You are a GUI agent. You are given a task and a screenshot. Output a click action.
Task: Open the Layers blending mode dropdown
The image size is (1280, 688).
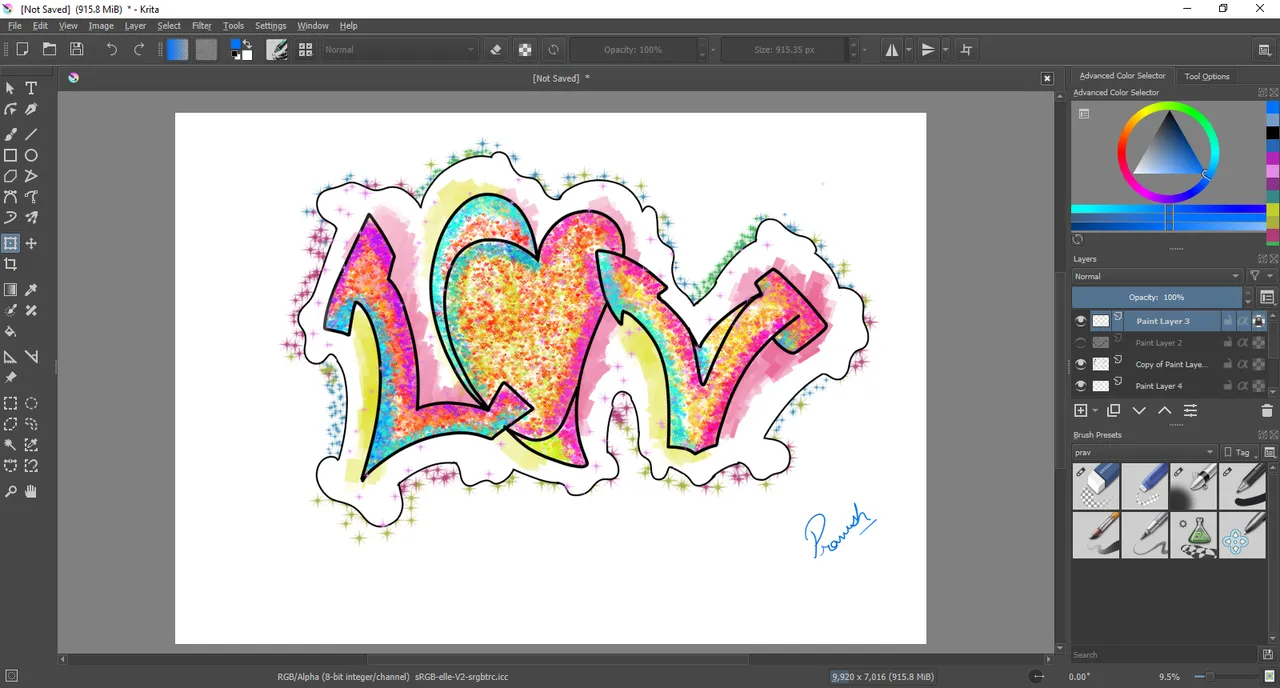pyautogui.click(x=1157, y=276)
